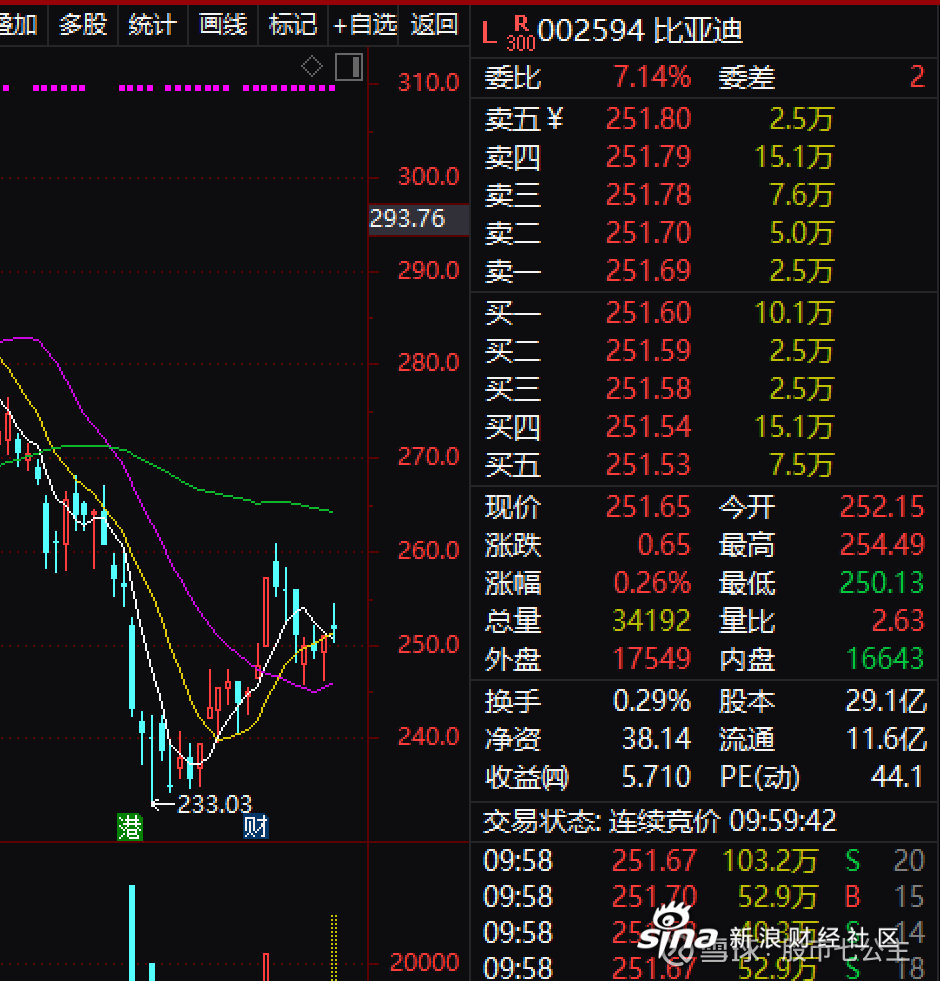Click the 外盘 value 17549

click(651, 659)
